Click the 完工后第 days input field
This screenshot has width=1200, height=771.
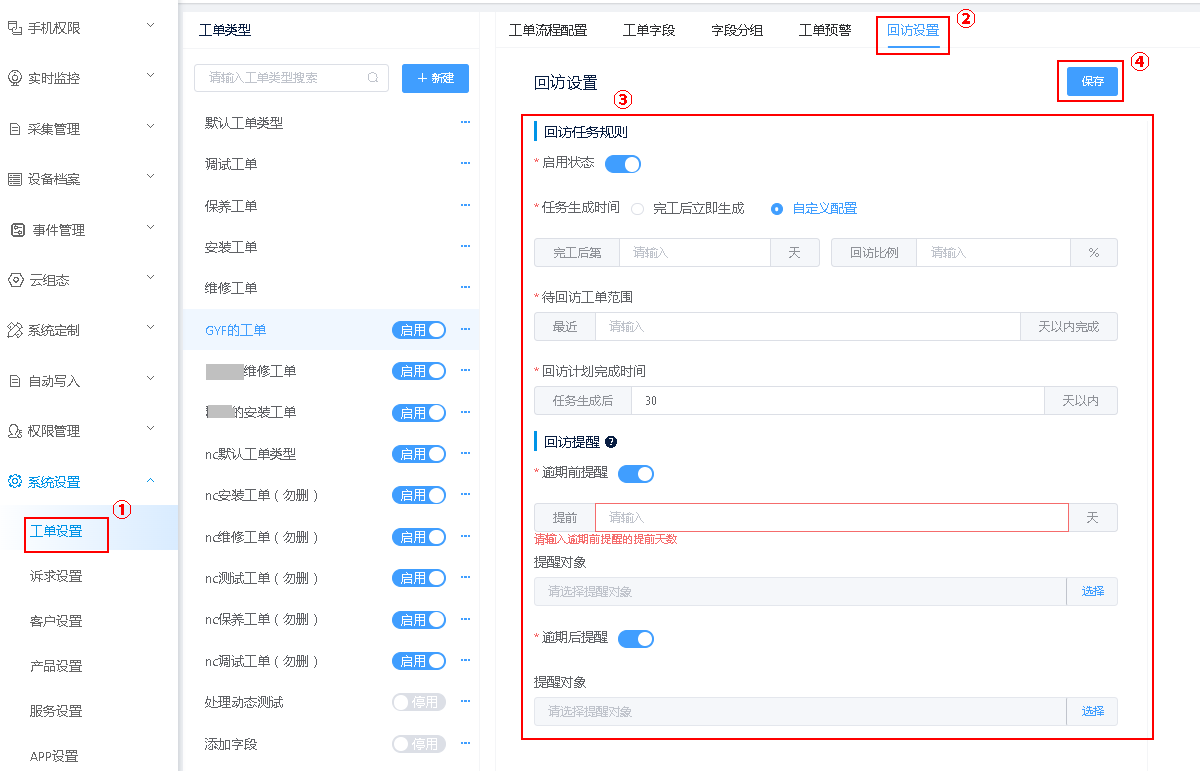click(x=695, y=253)
